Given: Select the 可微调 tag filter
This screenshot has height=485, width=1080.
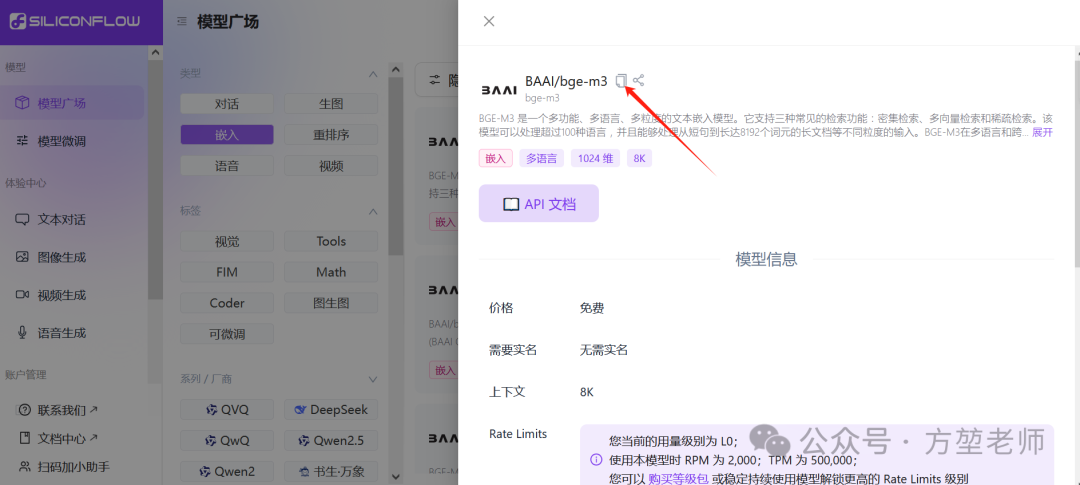Looking at the screenshot, I should tap(227, 334).
